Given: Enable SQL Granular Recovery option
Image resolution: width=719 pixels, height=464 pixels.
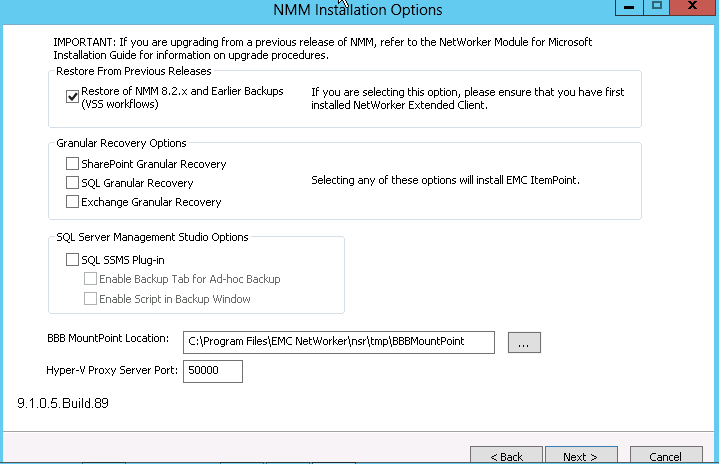Looking at the screenshot, I should (72, 183).
